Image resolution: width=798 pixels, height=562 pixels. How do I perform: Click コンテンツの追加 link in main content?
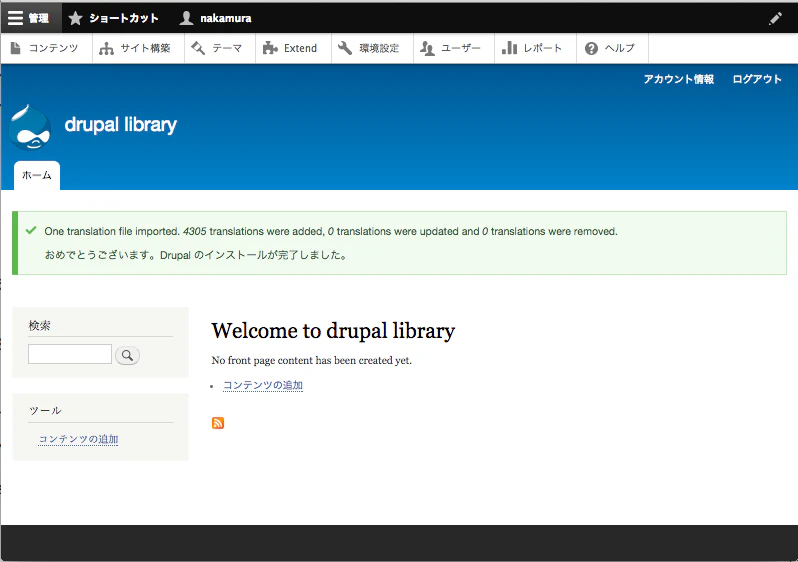click(x=263, y=385)
